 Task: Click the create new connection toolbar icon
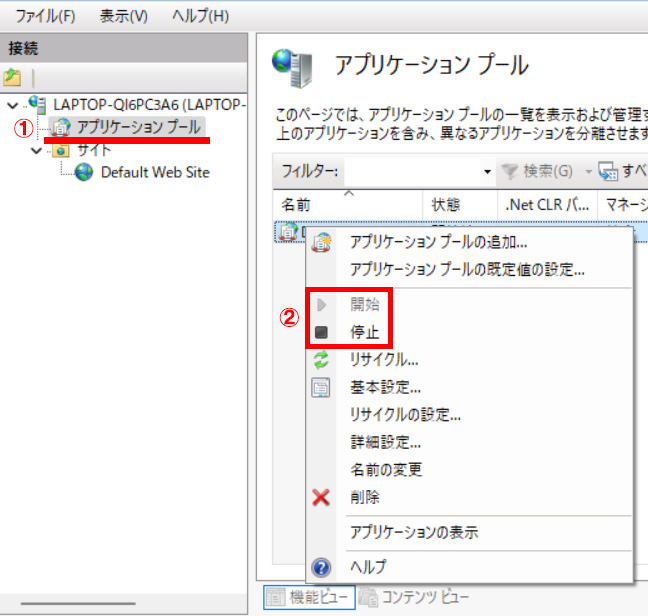coord(12,77)
